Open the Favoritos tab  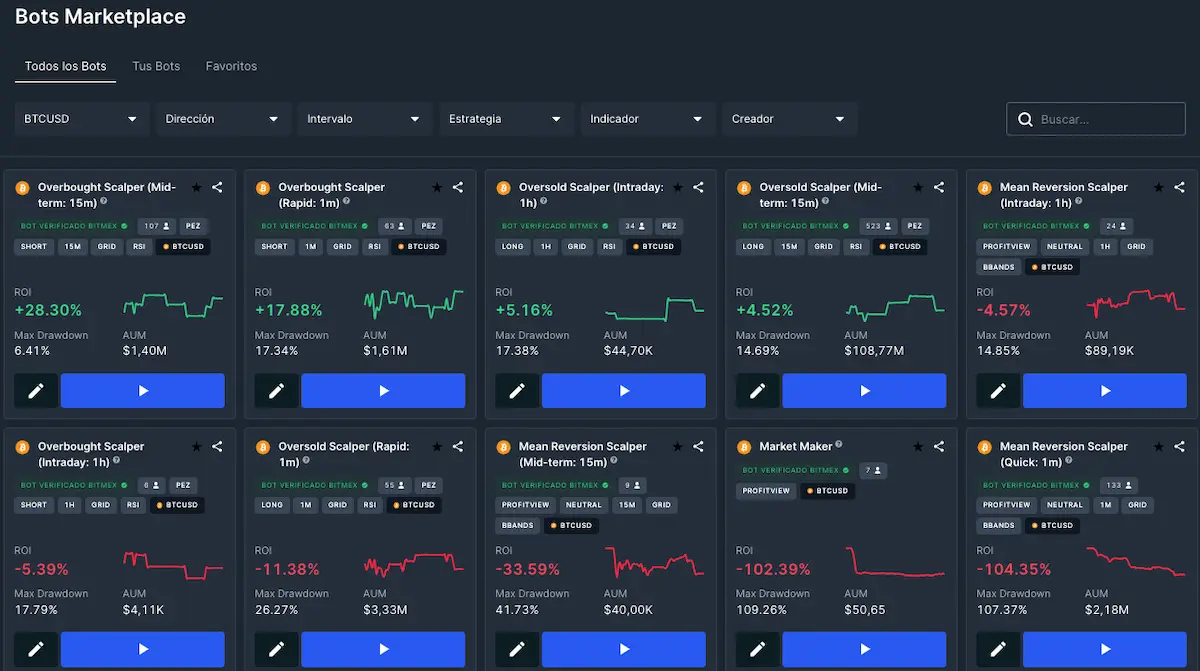point(231,66)
